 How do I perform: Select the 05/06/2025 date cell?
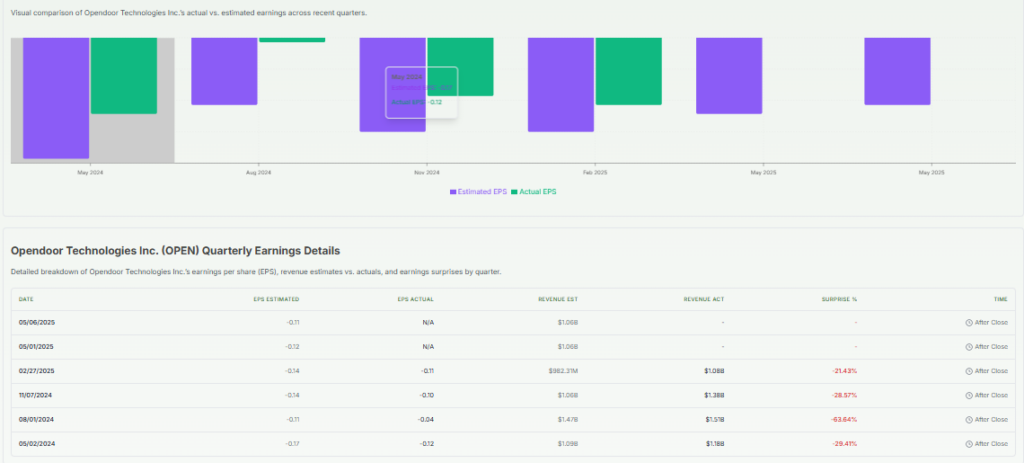coord(37,323)
